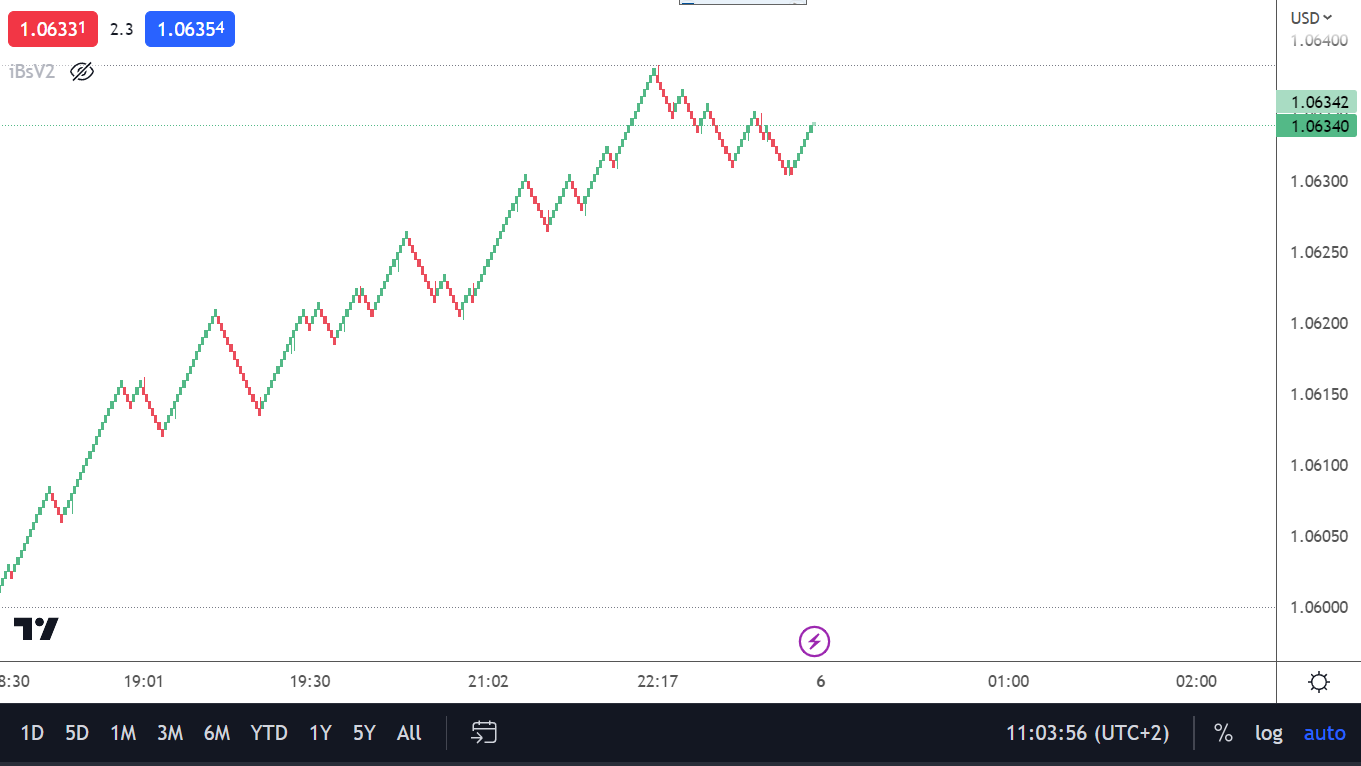This screenshot has width=1361, height=766.
Task: Open the go-to-date calendar icon
Action: (484, 733)
